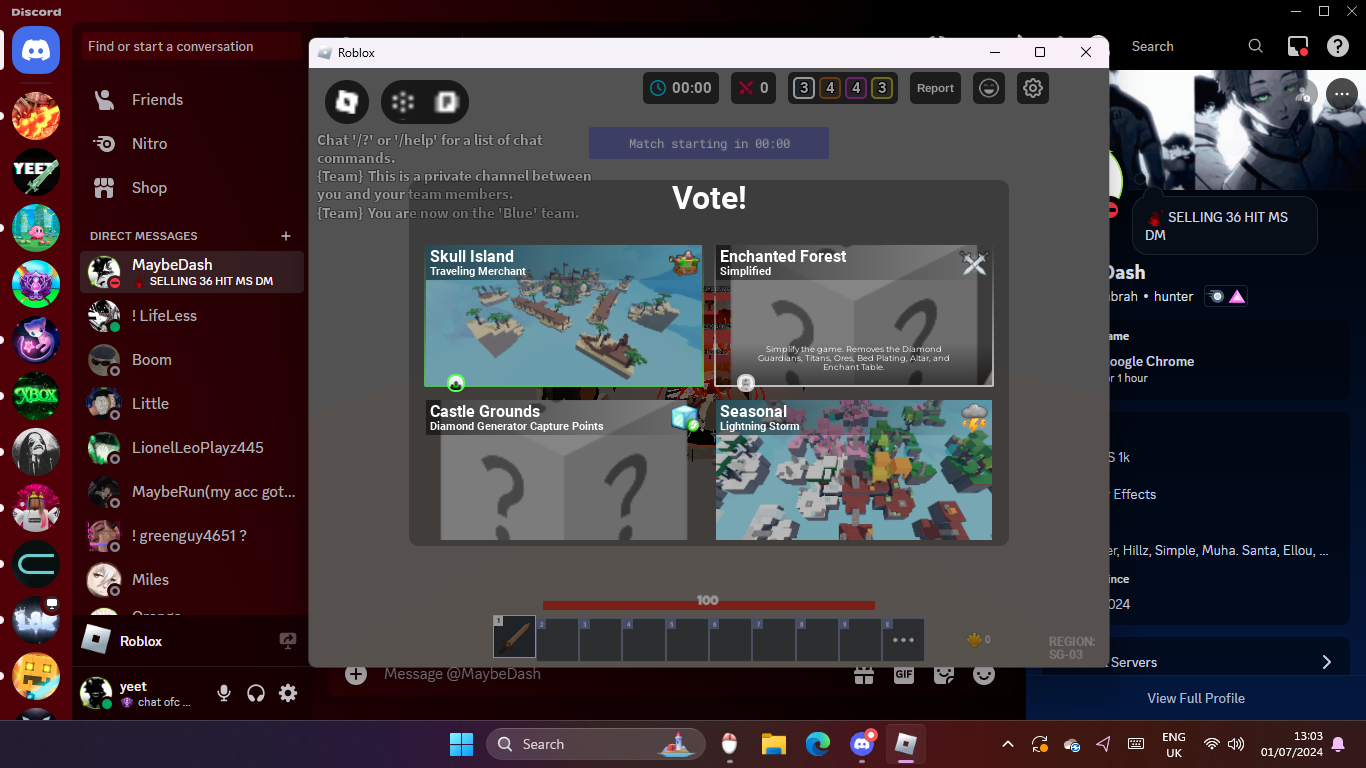Open the GIF picker
Image resolution: width=1366 pixels, height=768 pixels.
904,674
